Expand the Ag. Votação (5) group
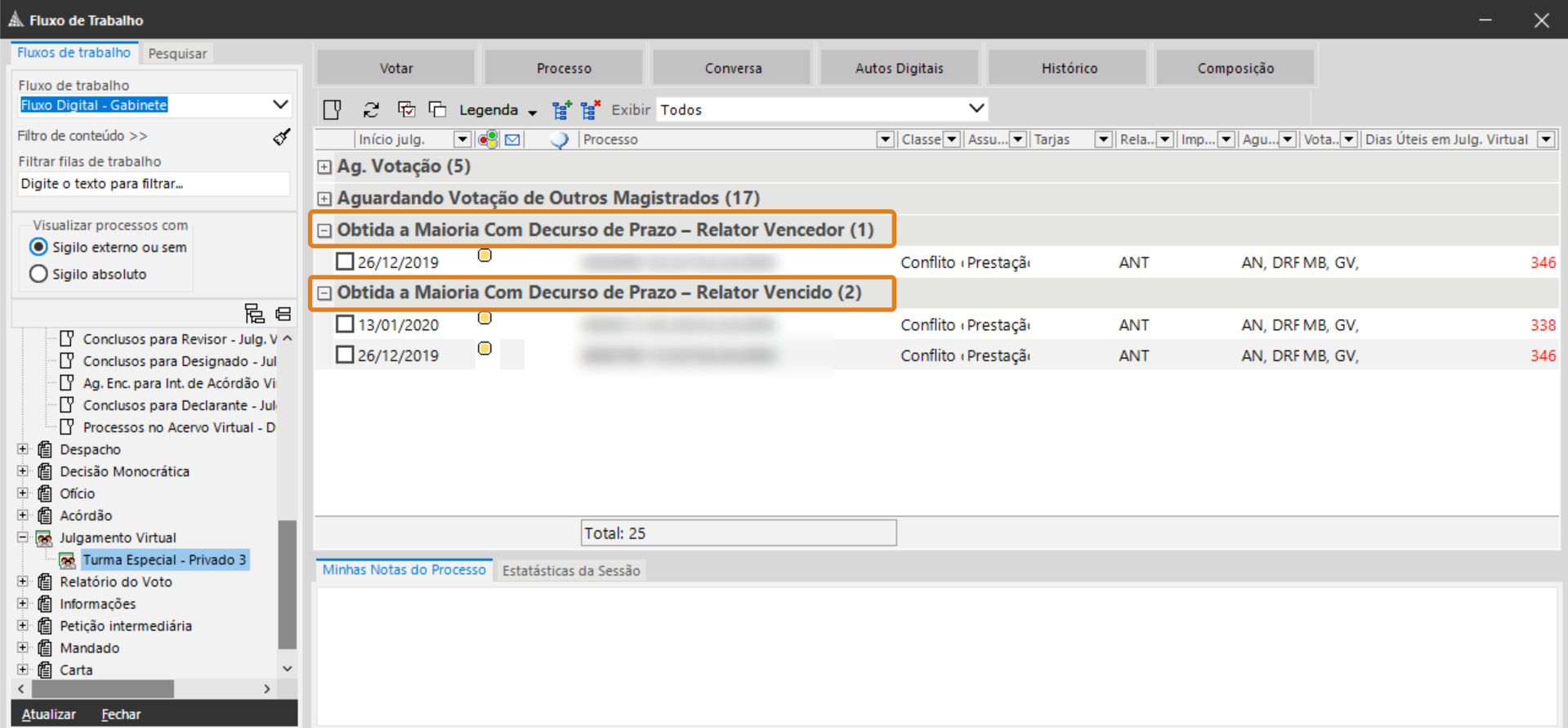 pyautogui.click(x=324, y=167)
